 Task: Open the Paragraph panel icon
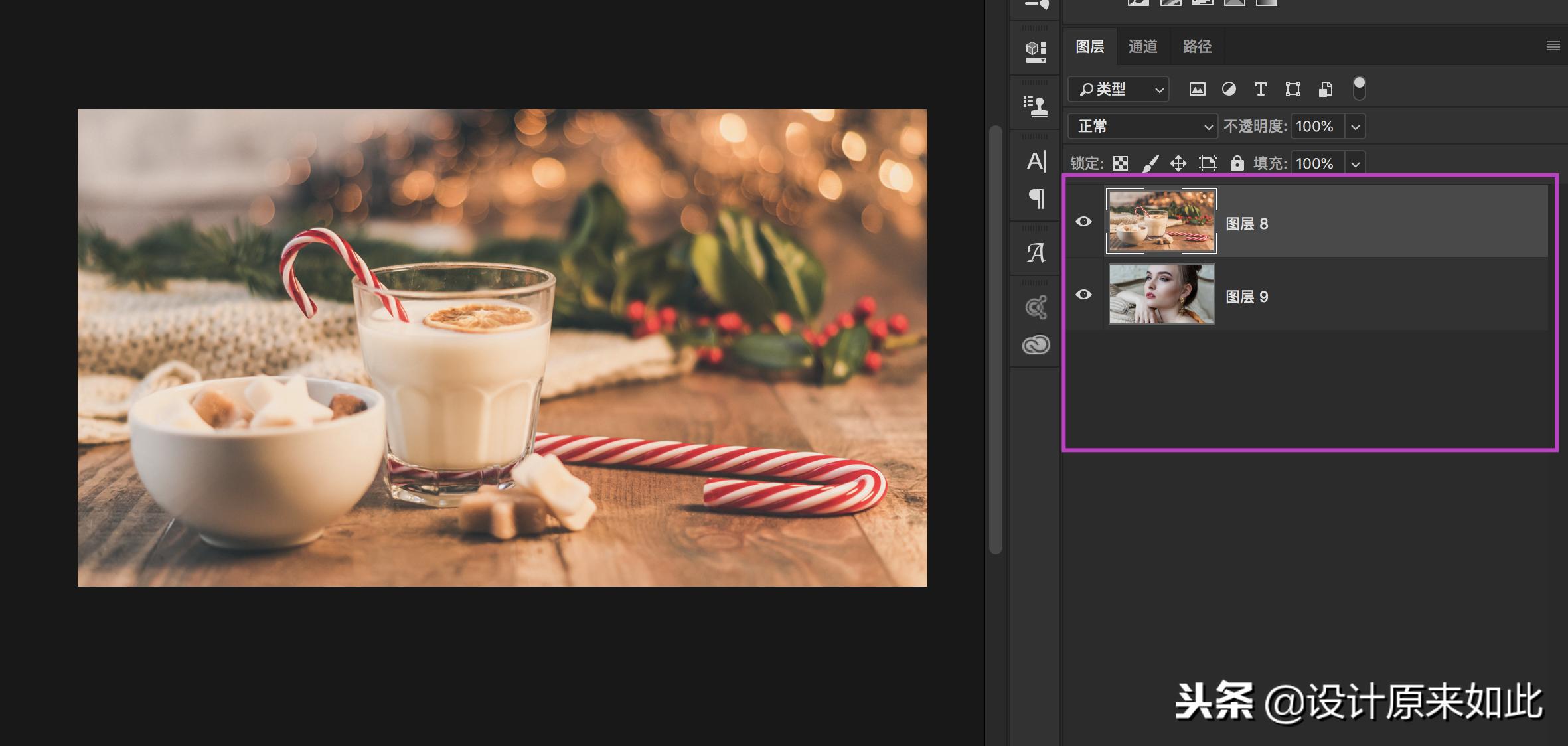1036,198
